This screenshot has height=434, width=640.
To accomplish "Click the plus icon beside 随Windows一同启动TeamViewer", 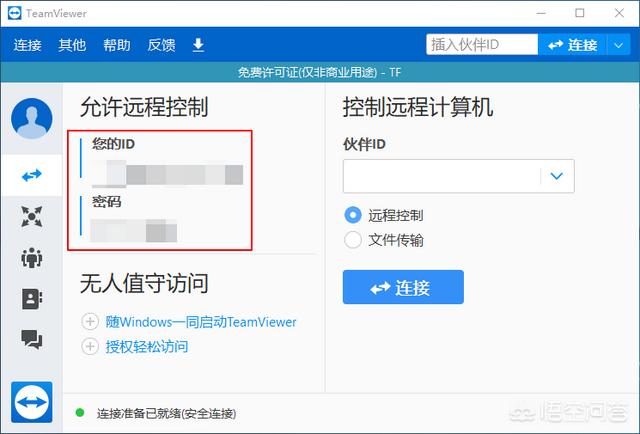I will click(x=90, y=322).
